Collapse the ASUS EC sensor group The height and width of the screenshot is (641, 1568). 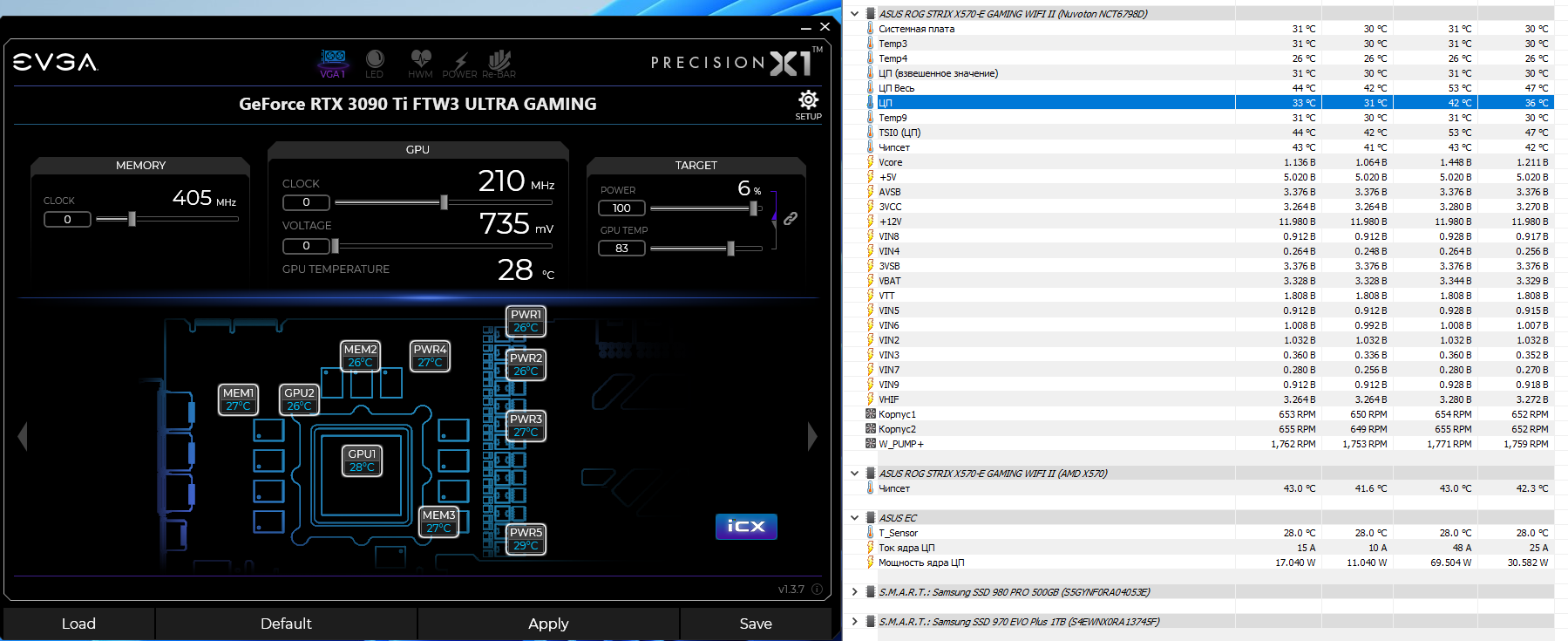[854, 518]
